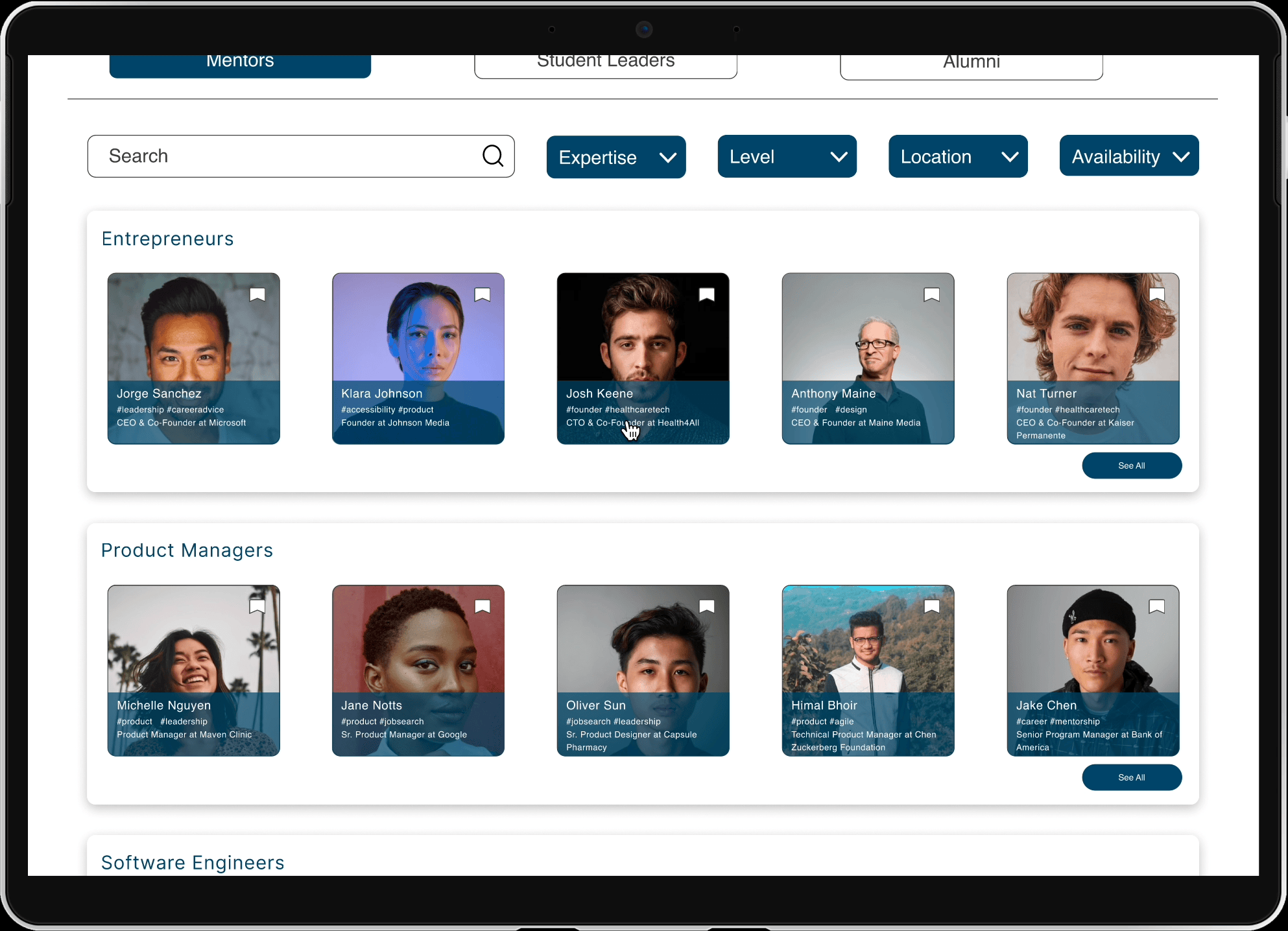Viewport: 1288px width, 931px height.
Task: Bookmark Nat Turner's mentor card
Action: (x=1157, y=295)
